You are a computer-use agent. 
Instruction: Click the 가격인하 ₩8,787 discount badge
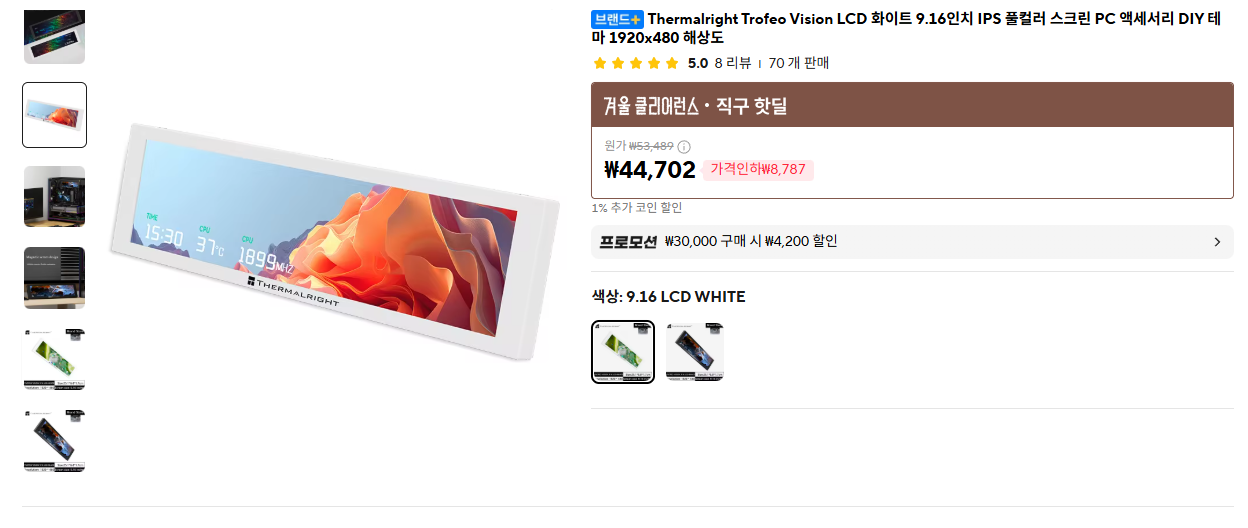(x=758, y=170)
